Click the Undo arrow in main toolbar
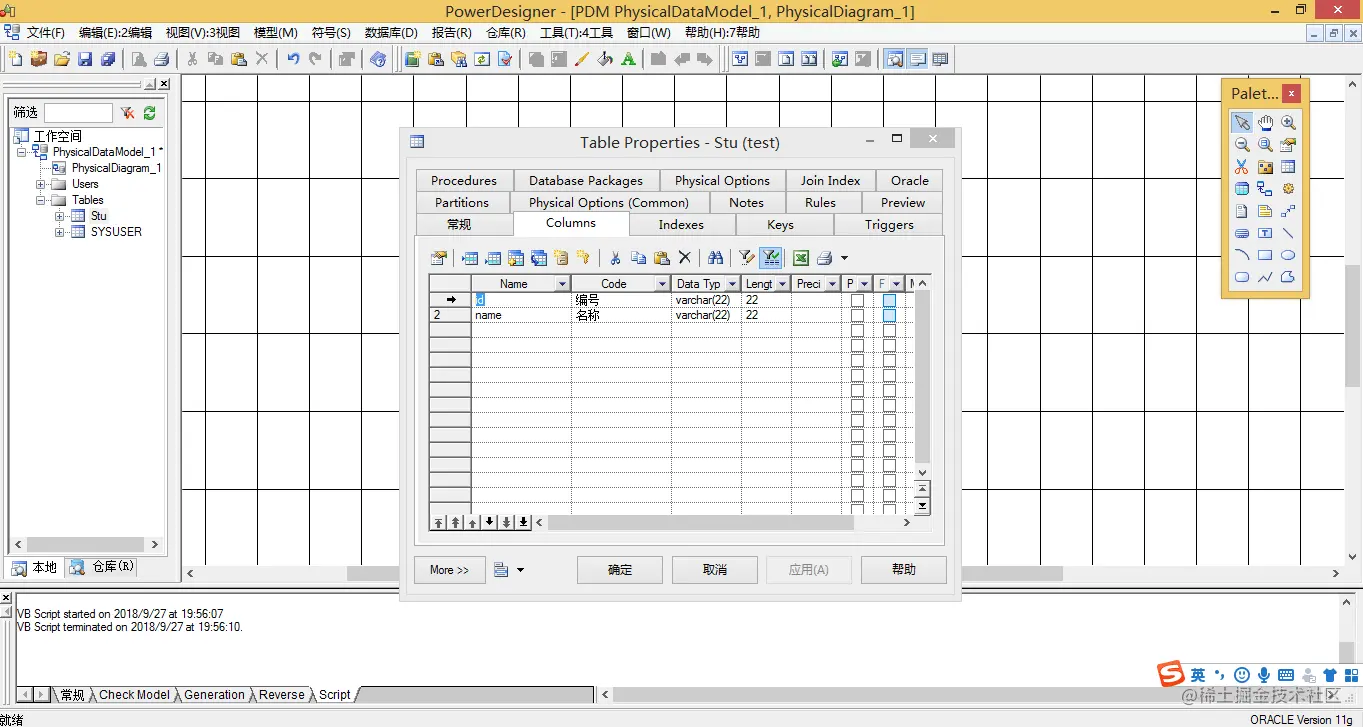Screen dimensions: 1363x727 (x=293, y=59)
